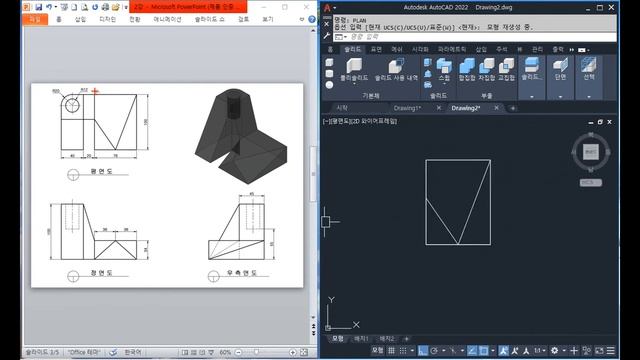
Task: Save the PowerPoint presentation
Action: click(x=38, y=7)
